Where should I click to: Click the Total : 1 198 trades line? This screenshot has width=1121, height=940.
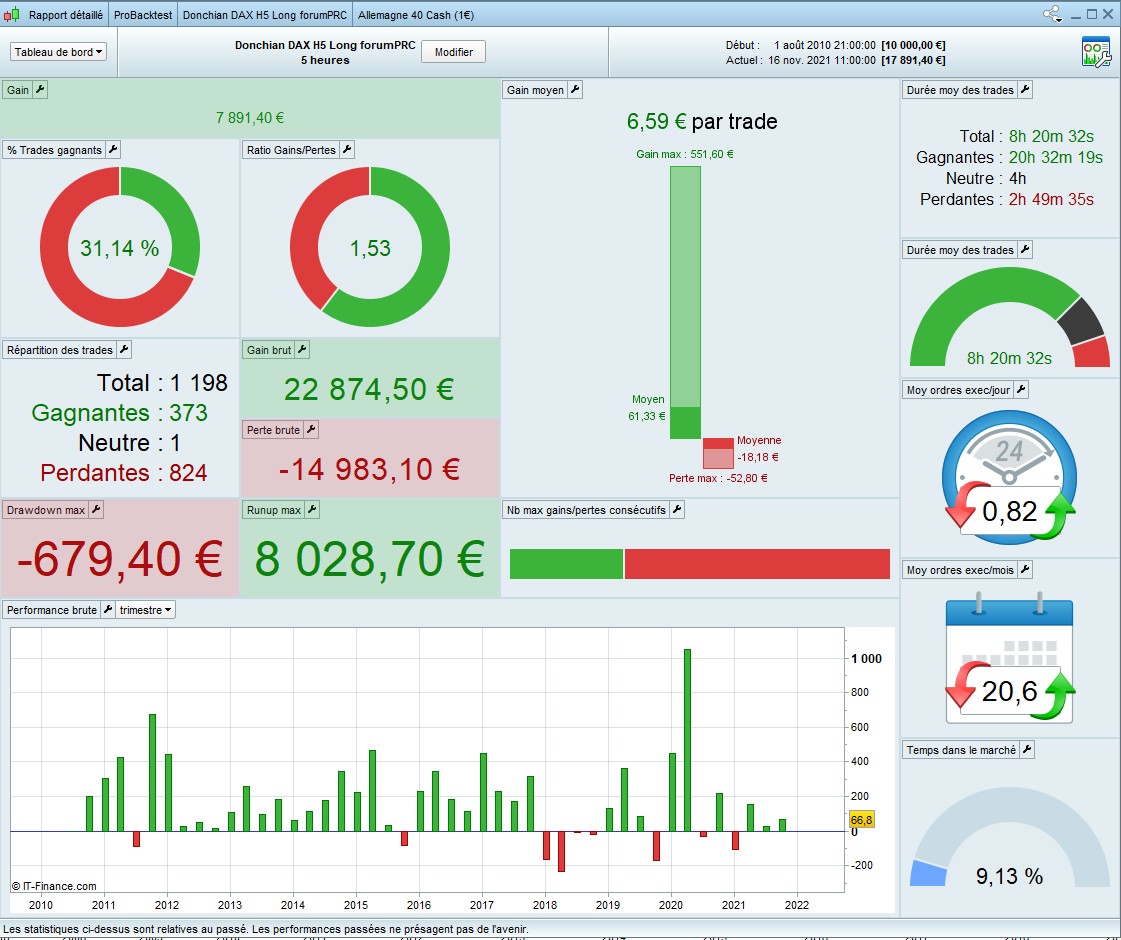tap(162, 382)
